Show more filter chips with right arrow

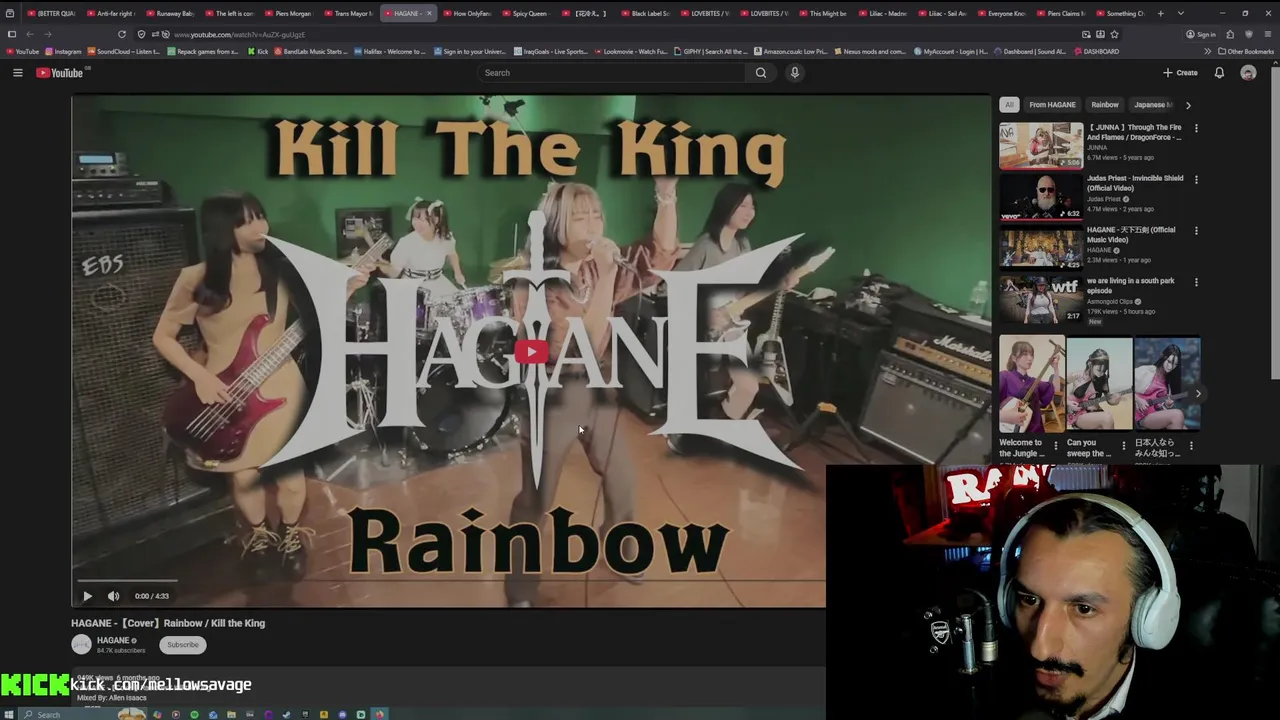click(x=1188, y=104)
